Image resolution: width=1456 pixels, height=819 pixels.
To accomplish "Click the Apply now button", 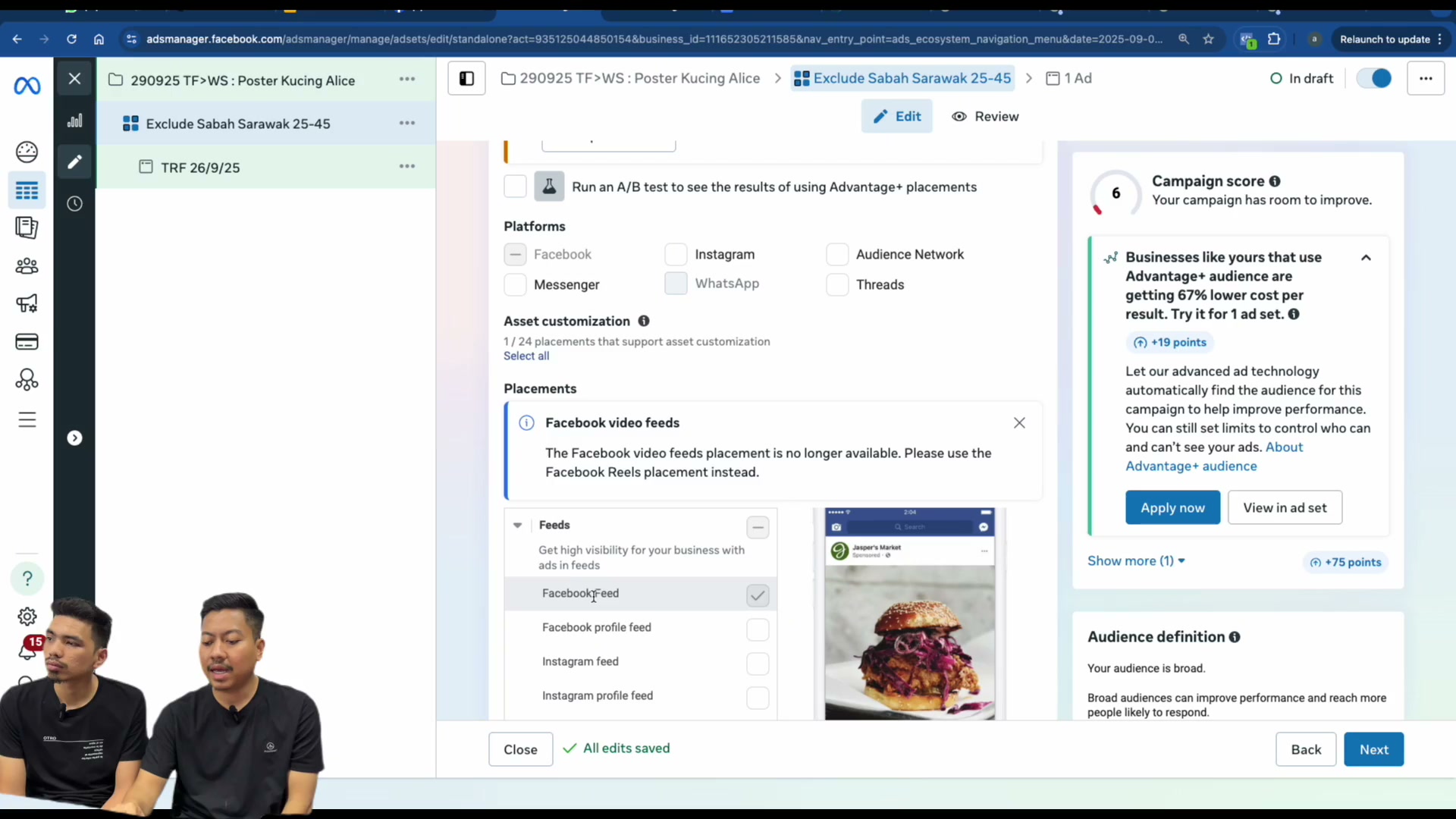I will [x=1172, y=507].
